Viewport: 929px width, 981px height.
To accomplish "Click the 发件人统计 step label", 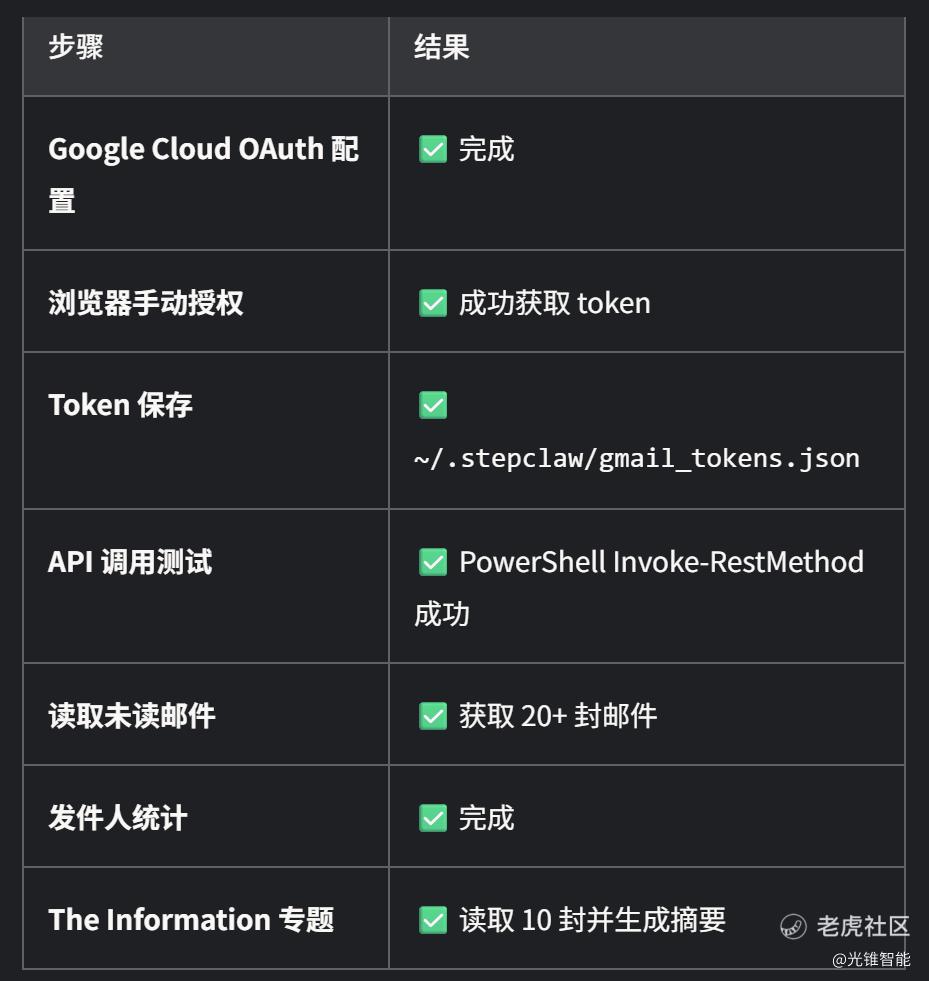I will click(x=118, y=818).
